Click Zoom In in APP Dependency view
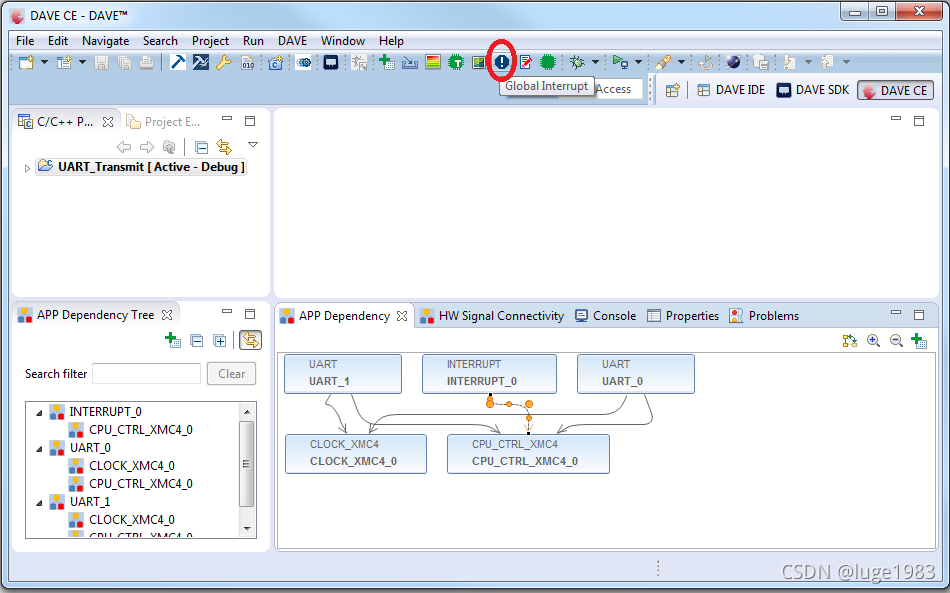The height and width of the screenshot is (593, 950). 873,341
